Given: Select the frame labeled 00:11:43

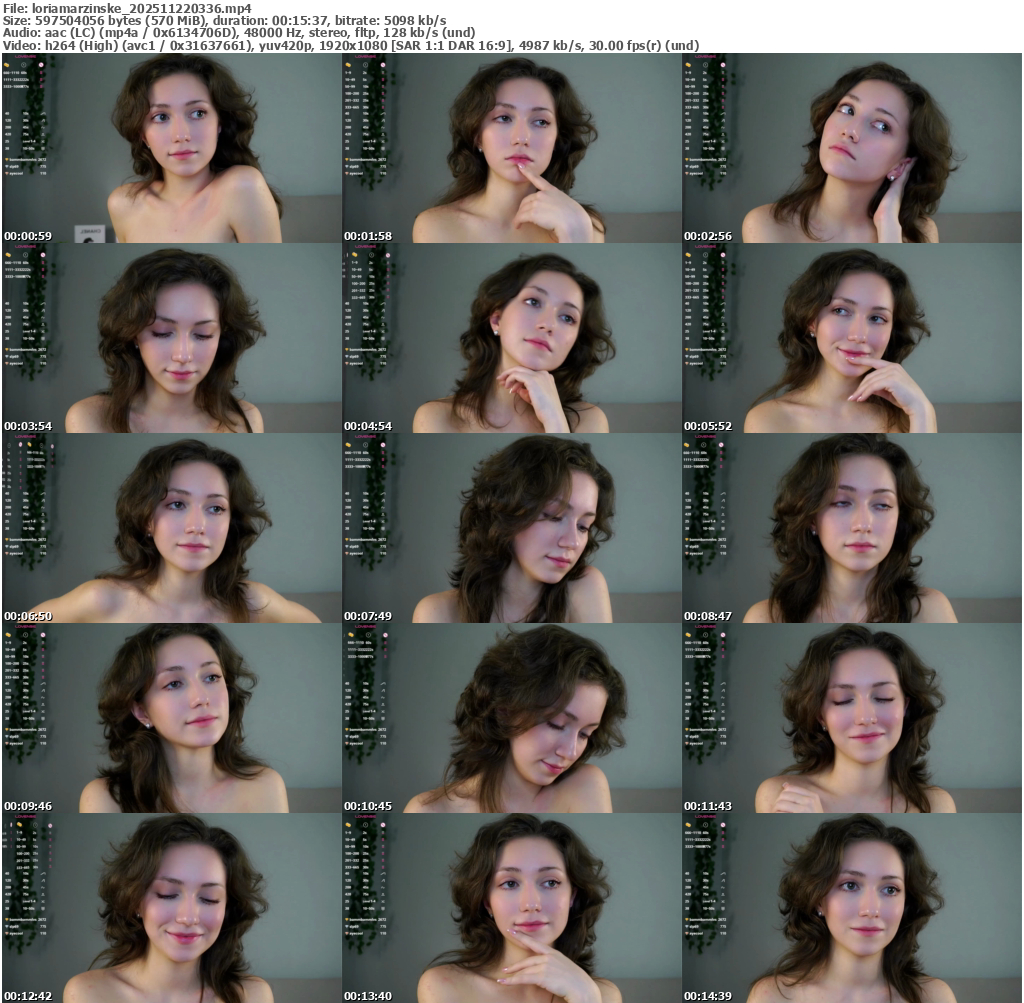Looking at the screenshot, I should pyautogui.click(x=852, y=718).
